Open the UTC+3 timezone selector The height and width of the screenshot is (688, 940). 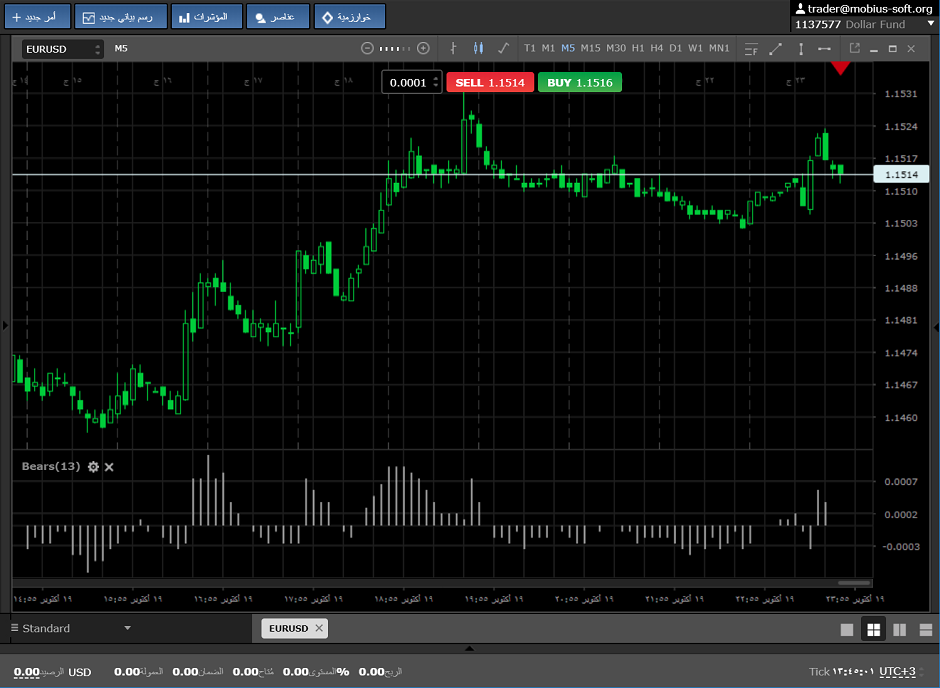pyautogui.click(x=897, y=672)
